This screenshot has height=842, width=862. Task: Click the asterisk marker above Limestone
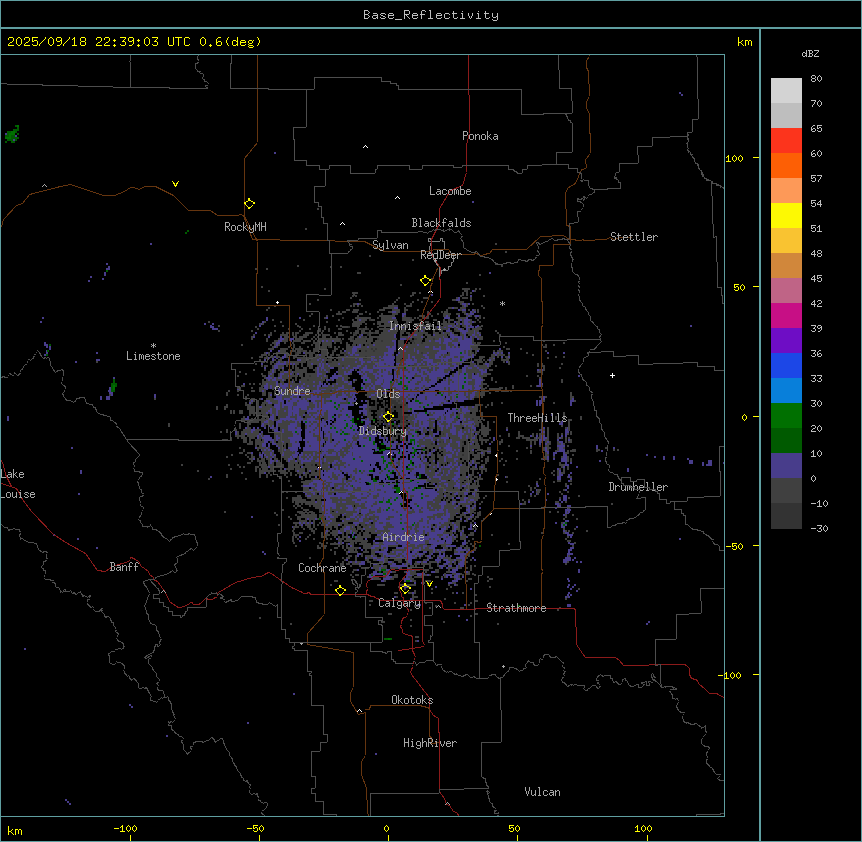153,345
